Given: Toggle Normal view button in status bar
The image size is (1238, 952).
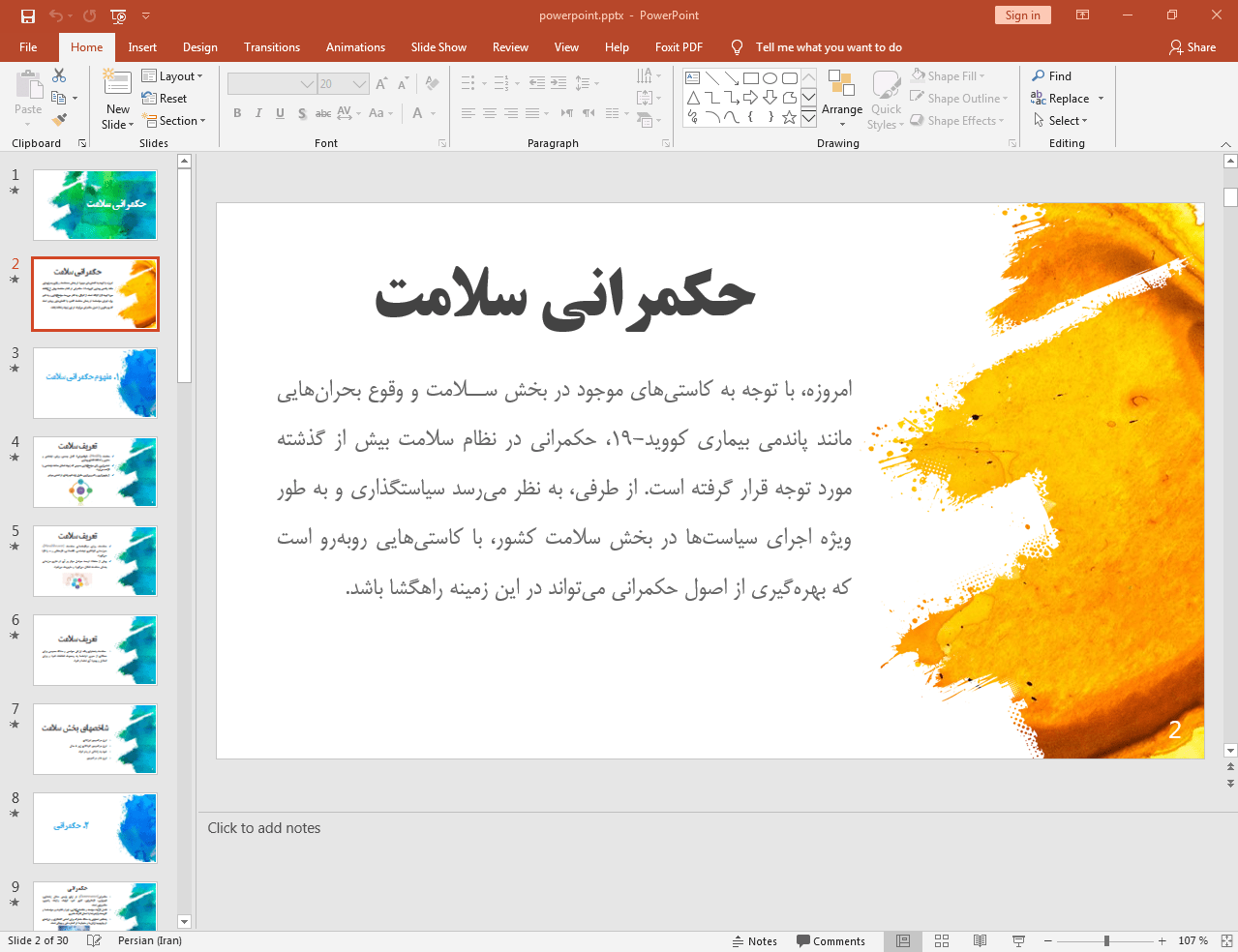Looking at the screenshot, I should [903, 940].
